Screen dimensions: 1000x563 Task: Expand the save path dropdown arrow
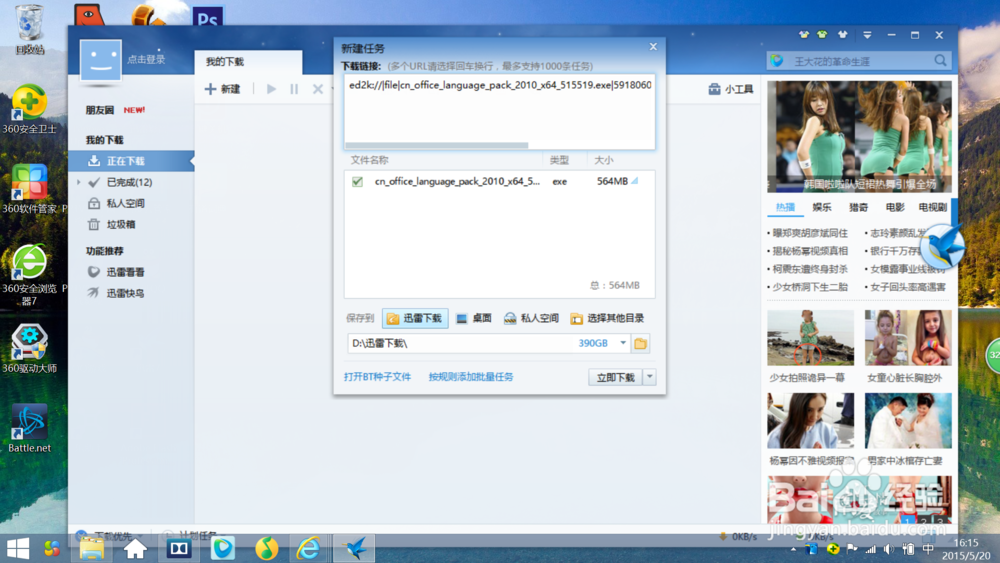[623, 343]
